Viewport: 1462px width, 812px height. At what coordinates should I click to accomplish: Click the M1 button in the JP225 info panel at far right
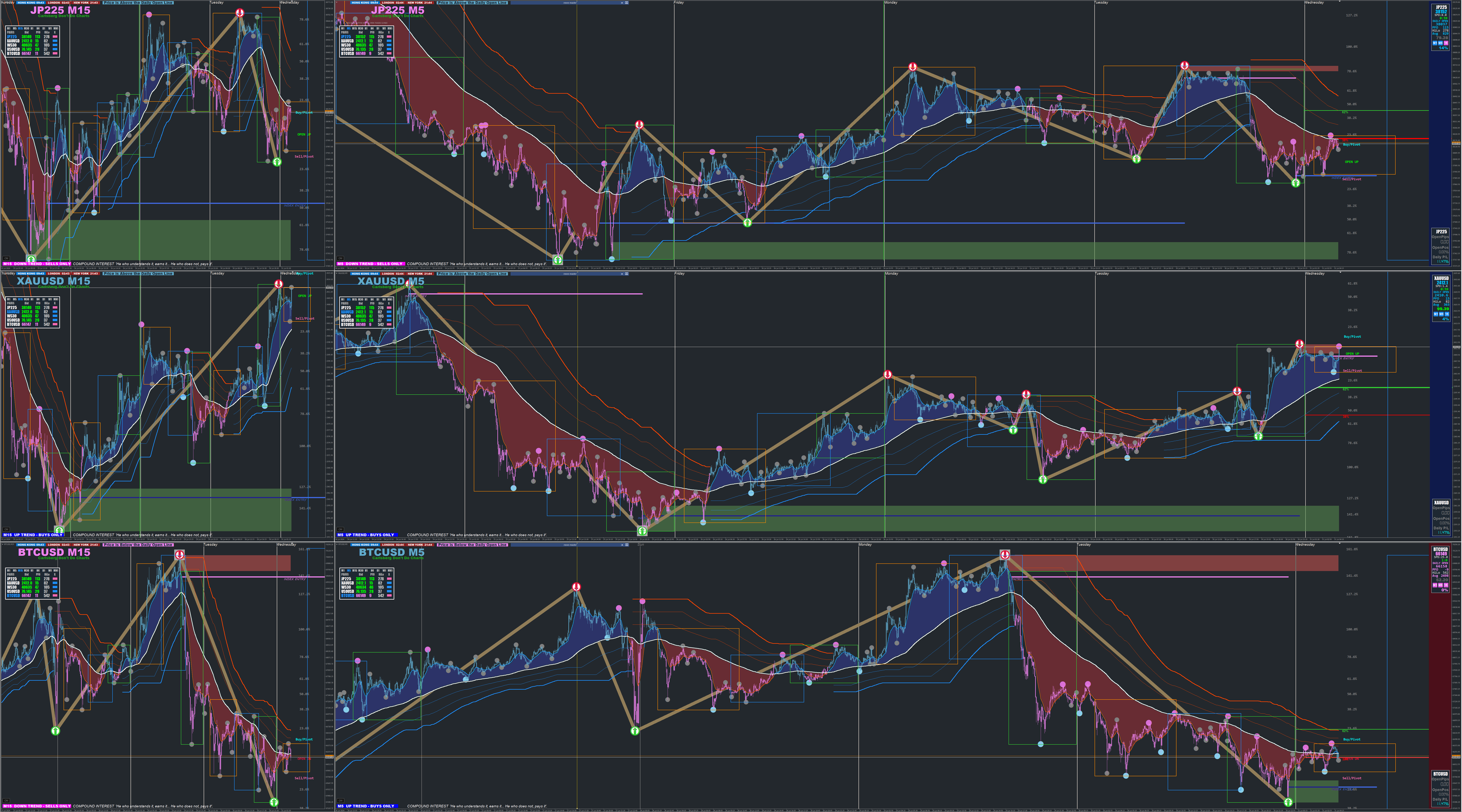(1435, 43)
